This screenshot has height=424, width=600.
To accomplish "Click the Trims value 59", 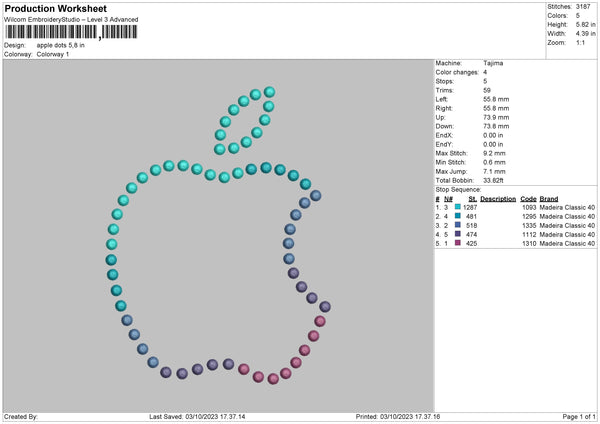I will tap(487, 90).
